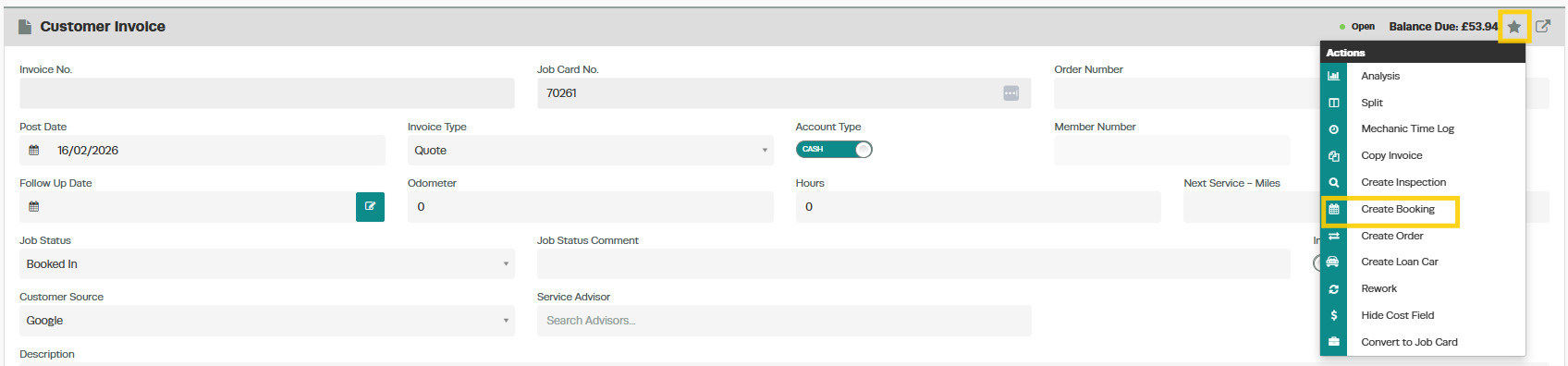Open the Follow Up Date calendar icon
Viewport: 1568px width, 366px height.
click(34, 207)
